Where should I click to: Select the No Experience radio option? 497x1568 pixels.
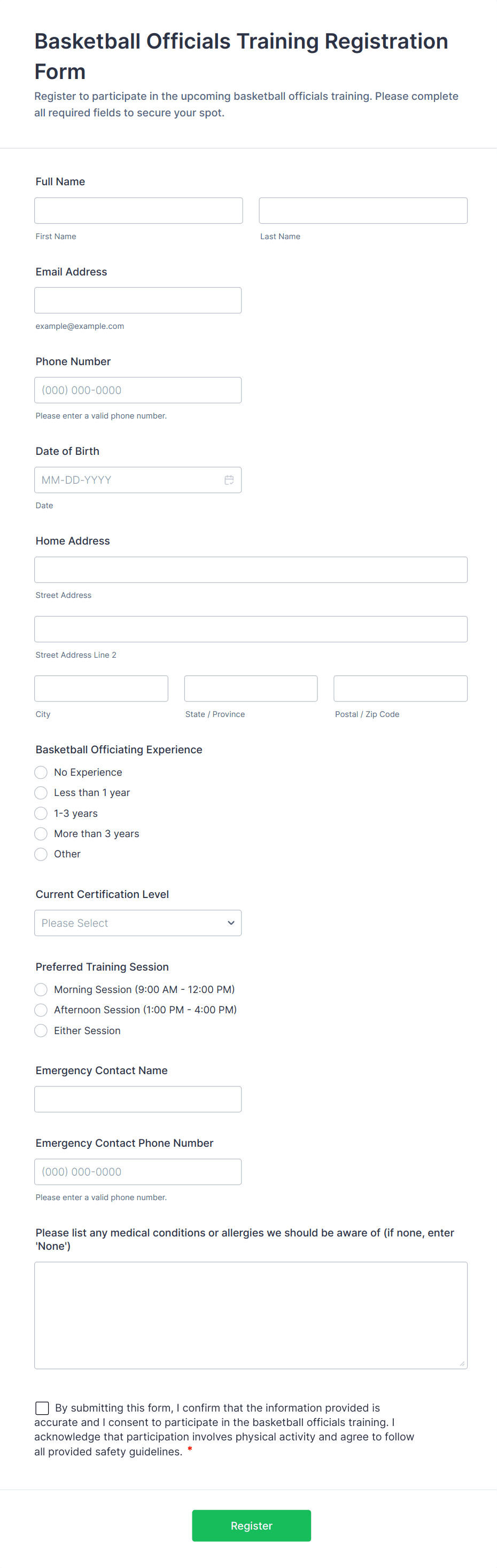coord(41,773)
